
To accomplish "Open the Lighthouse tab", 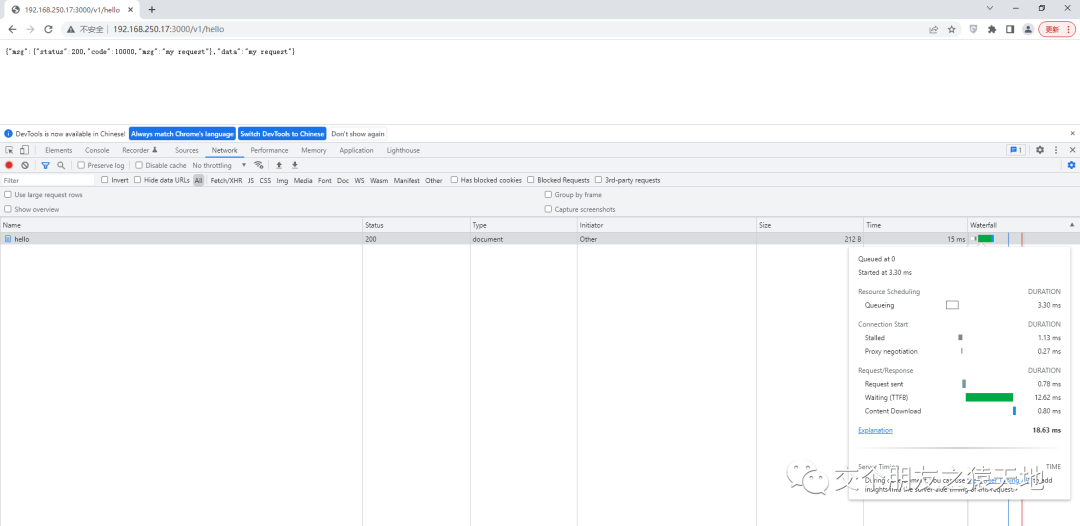I will (403, 150).
